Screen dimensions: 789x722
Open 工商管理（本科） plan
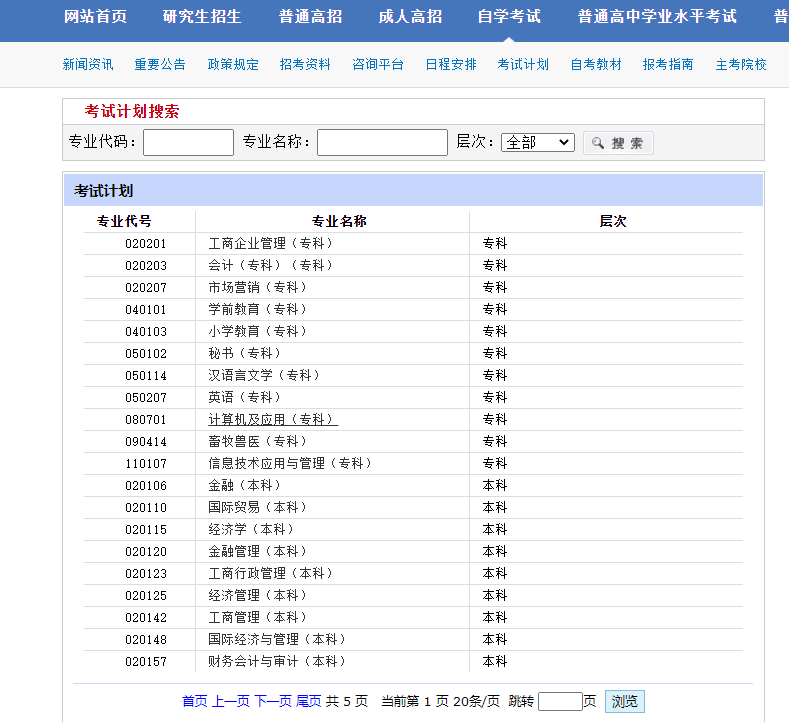coord(258,617)
